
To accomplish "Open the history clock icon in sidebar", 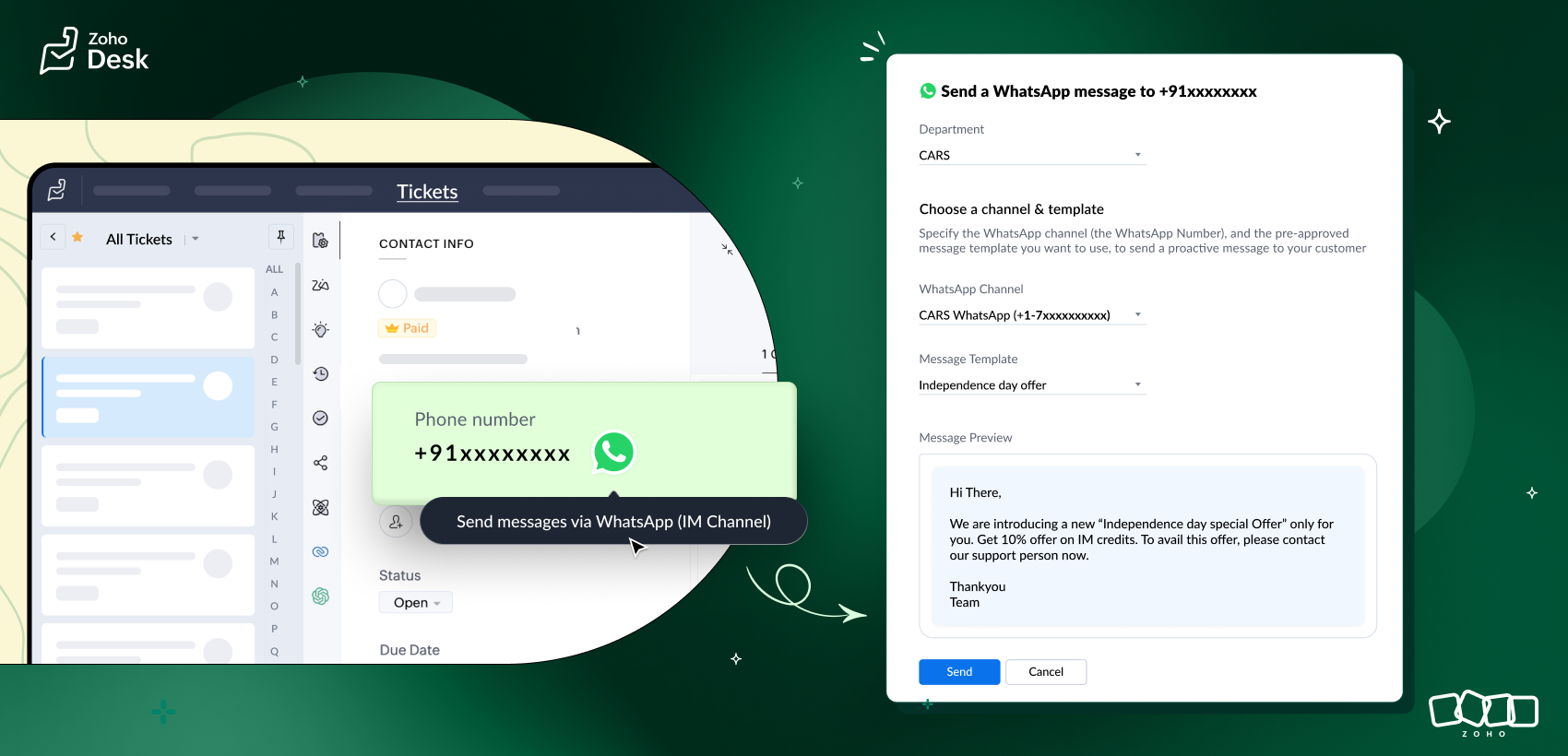I will (320, 373).
